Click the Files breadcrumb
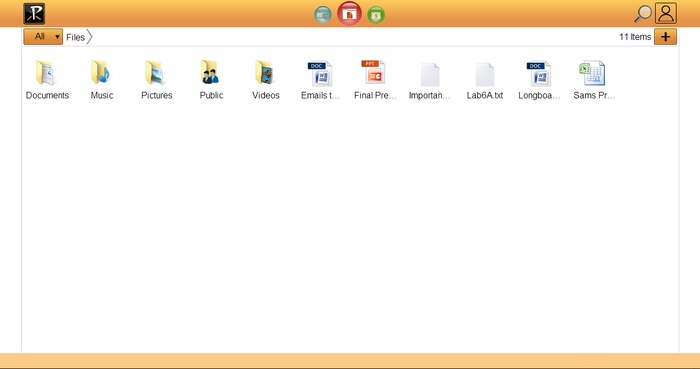The width and height of the screenshot is (700, 369). coord(75,37)
